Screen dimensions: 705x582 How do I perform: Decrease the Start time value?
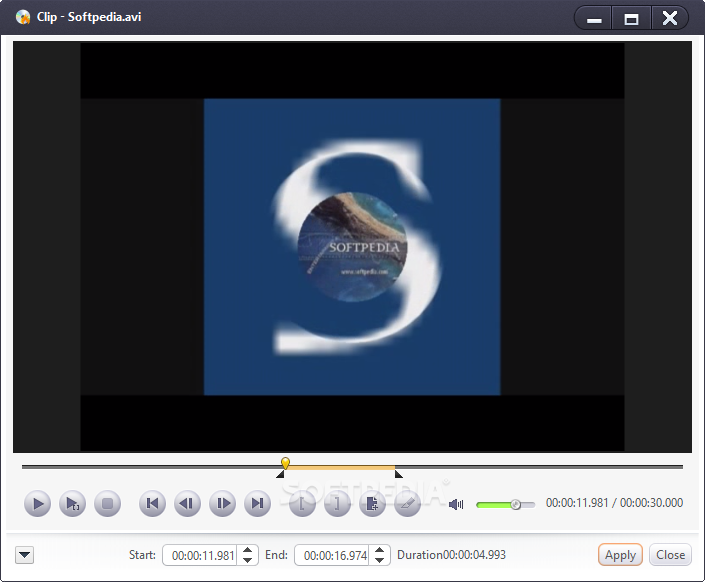[x=247, y=560]
